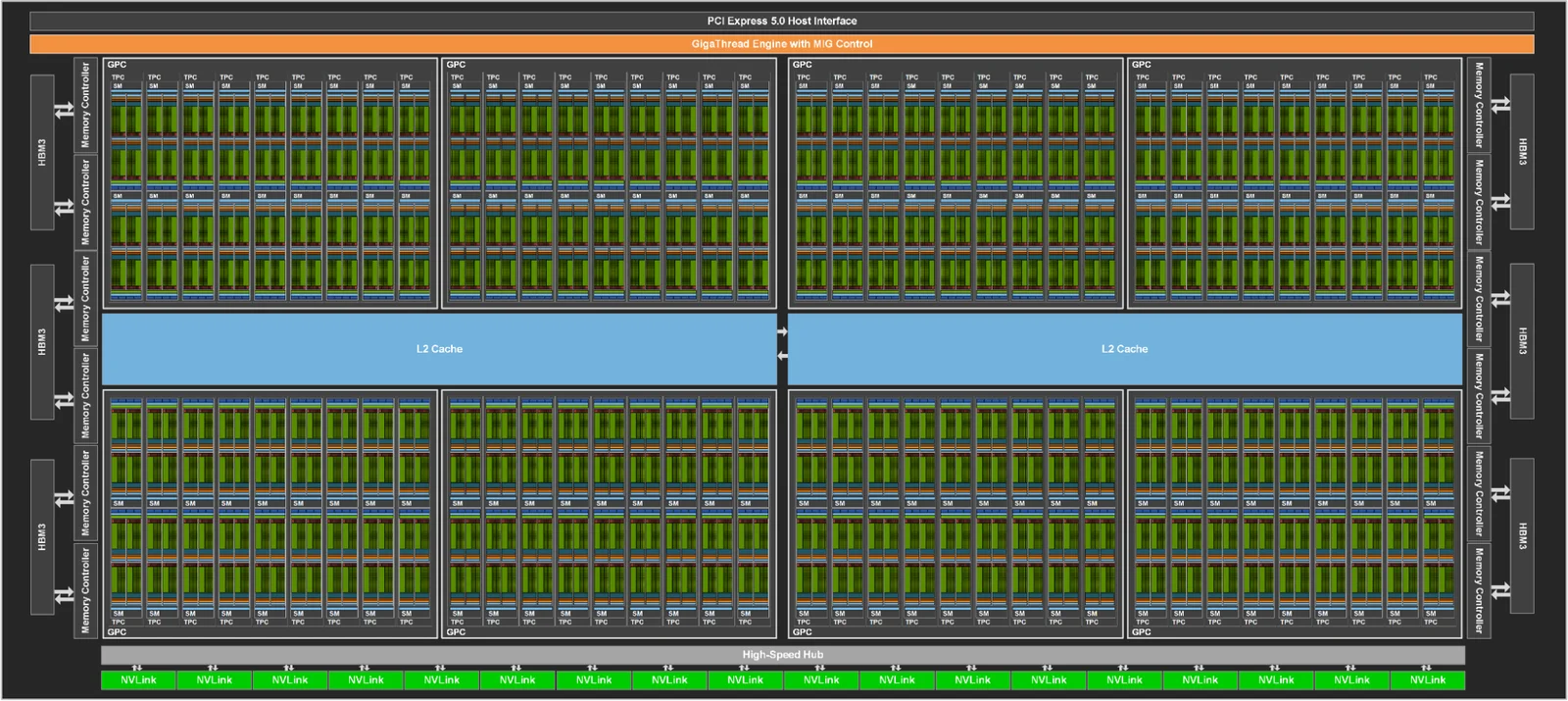Screen dimensions: 1568x701
Task: Select the middle HBM3 block on left edge
Action: point(42,342)
